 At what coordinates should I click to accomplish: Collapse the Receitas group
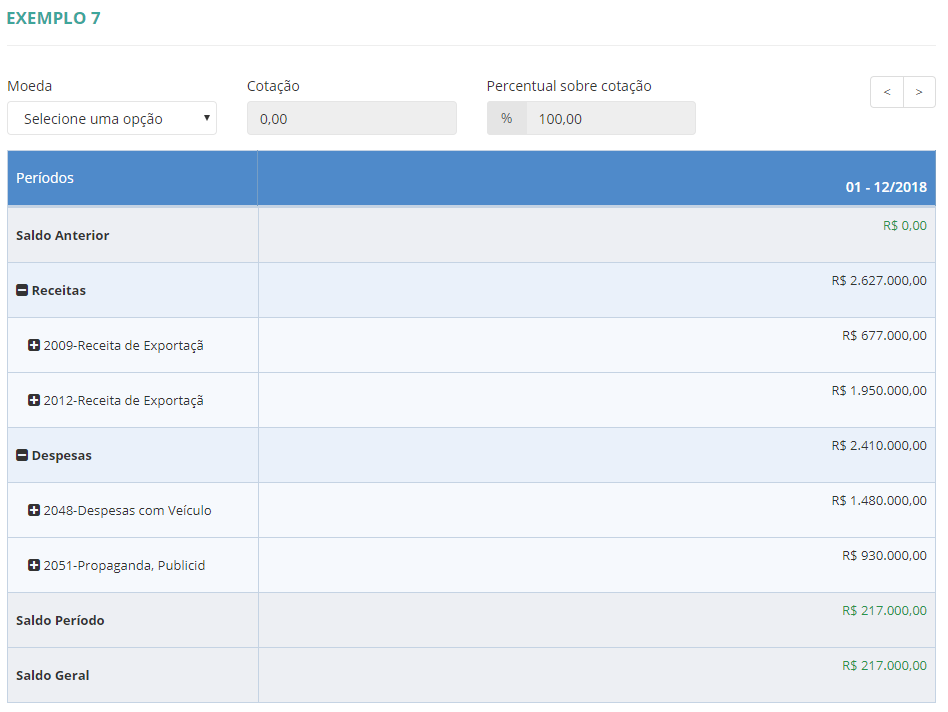[22, 291]
